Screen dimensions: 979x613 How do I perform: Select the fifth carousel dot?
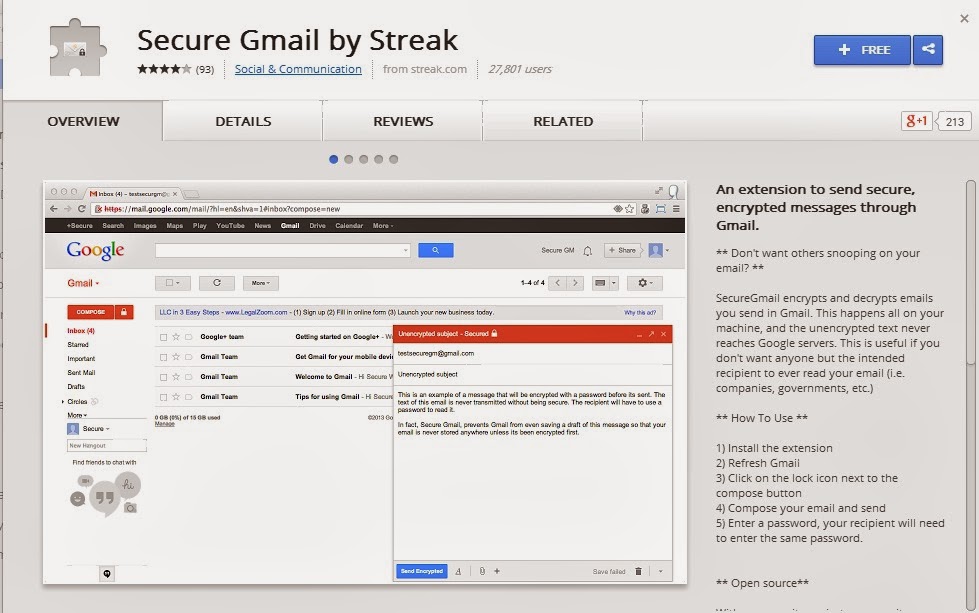point(393,159)
